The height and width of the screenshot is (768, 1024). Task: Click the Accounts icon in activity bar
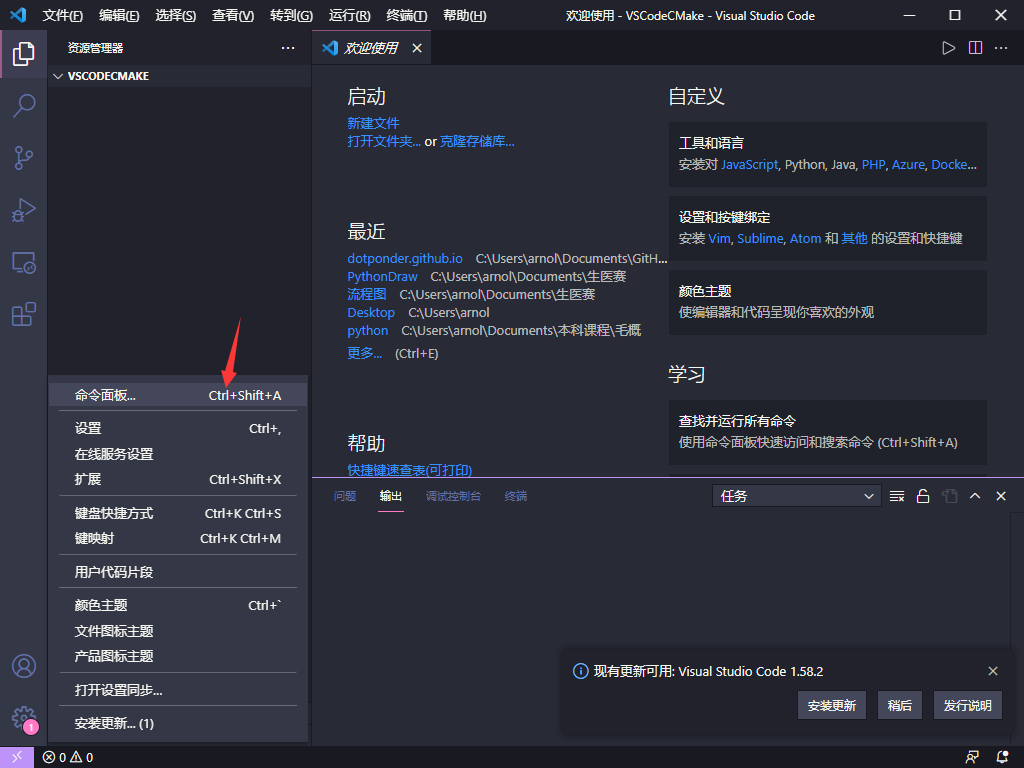(x=23, y=666)
